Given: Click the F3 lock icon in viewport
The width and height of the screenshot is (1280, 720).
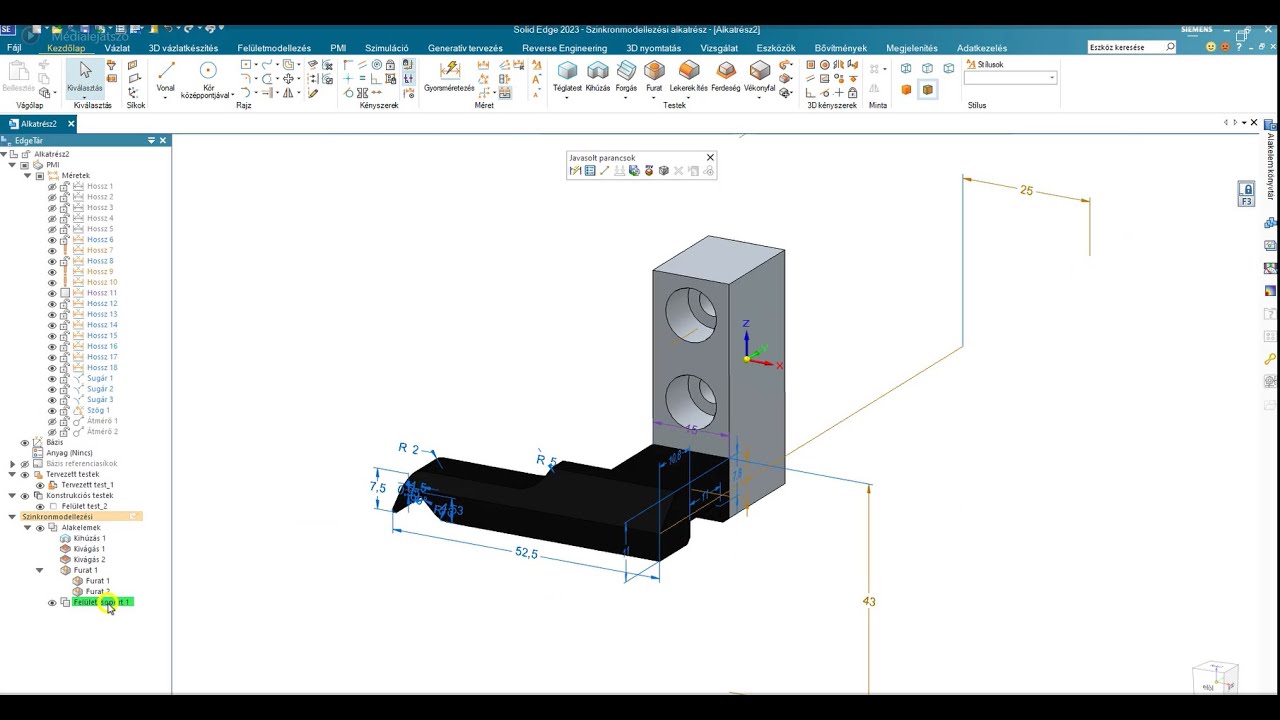Looking at the screenshot, I should click(1246, 194).
